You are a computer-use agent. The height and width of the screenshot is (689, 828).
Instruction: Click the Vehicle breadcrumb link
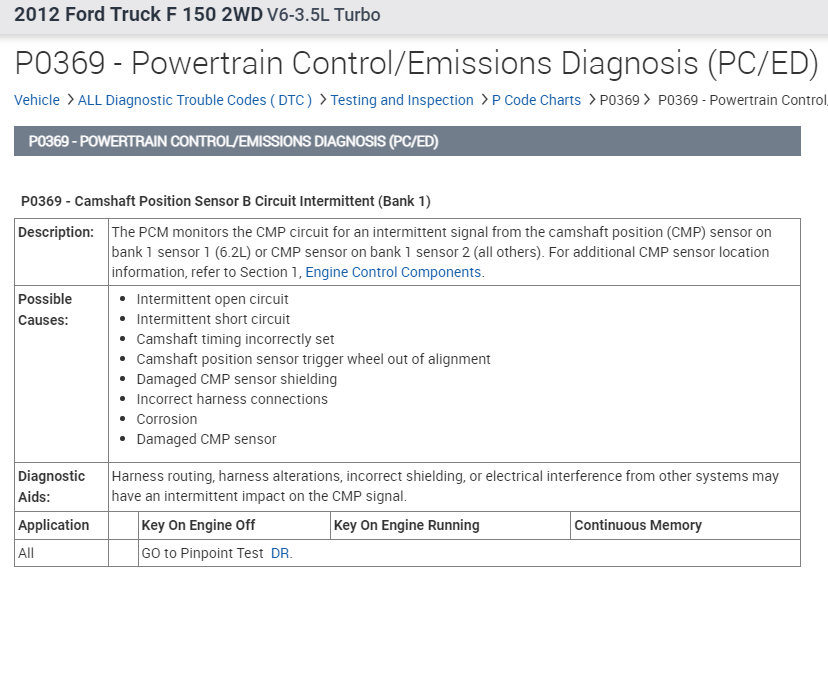coord(37,100)
